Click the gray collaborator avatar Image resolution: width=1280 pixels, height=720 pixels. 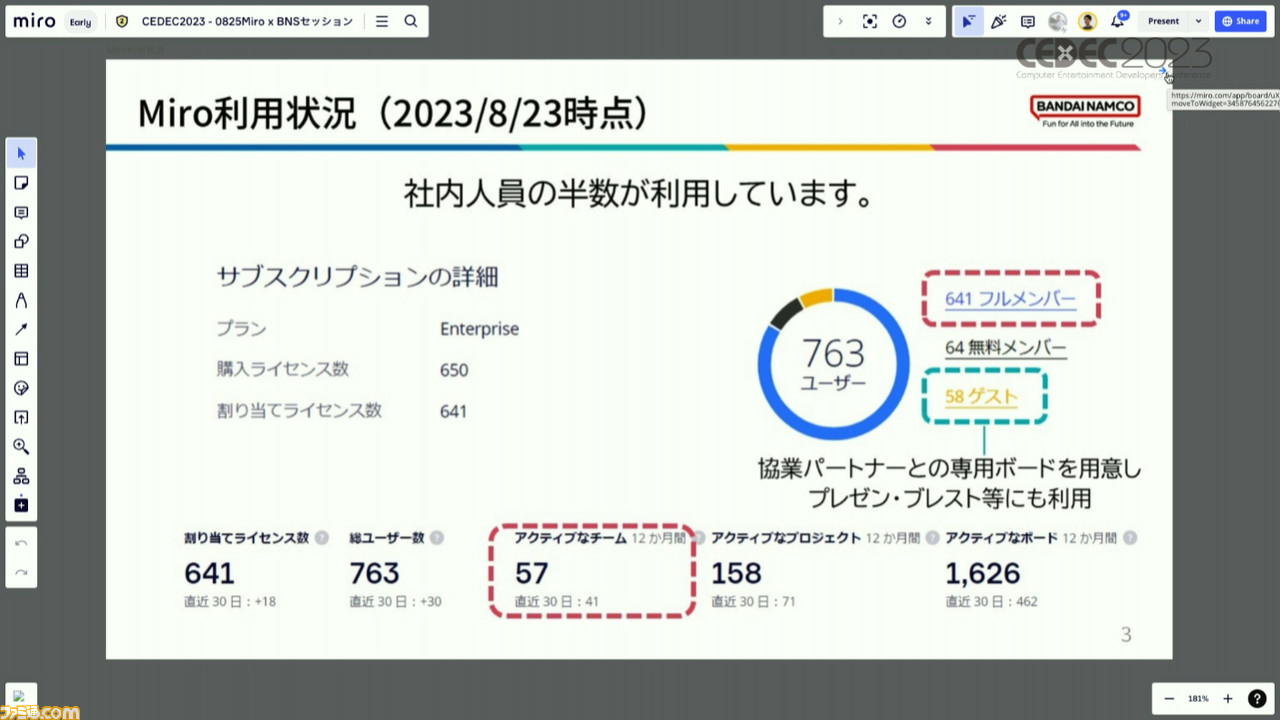click(x=1057, y=21)
